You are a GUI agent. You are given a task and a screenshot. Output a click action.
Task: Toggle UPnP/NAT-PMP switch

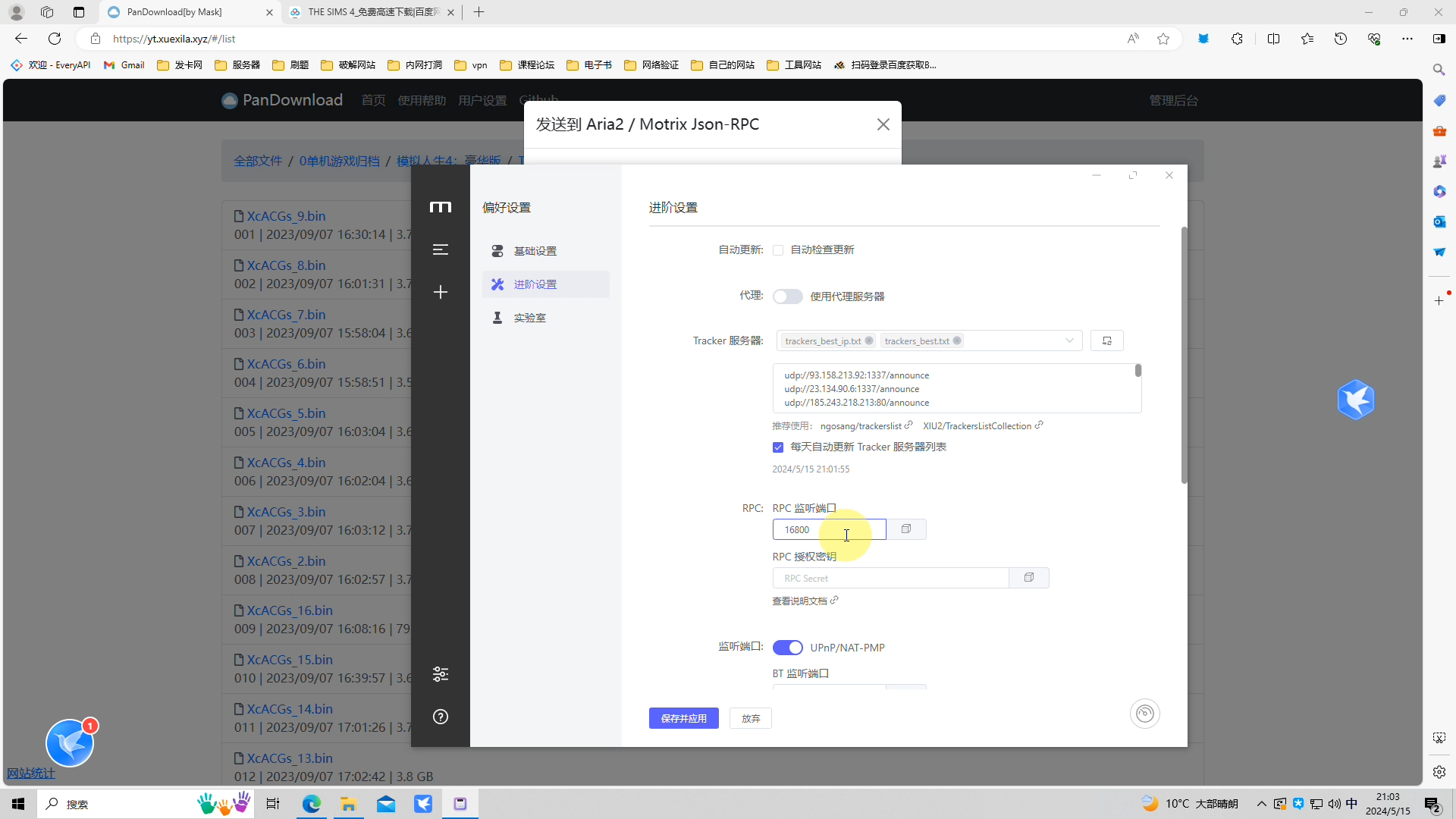787,648
